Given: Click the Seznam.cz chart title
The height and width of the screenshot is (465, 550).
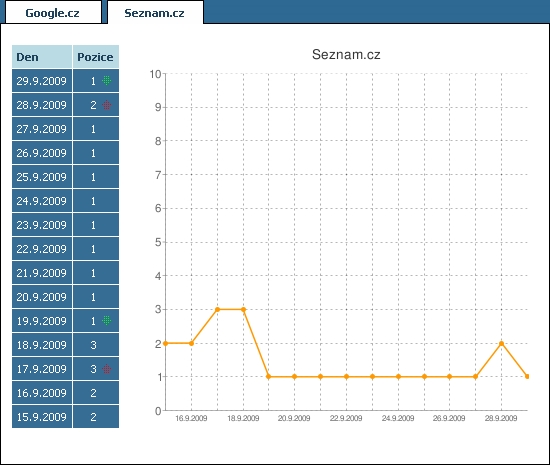Looking at the screenshot, I should tap(346, 55).
